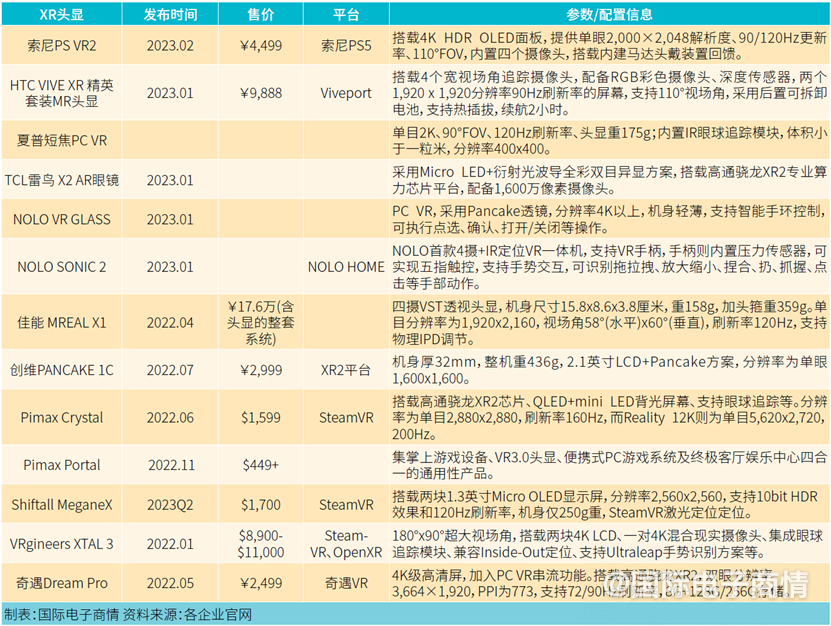Select the platform cell "NOLO HOME"
This screenshot has width=831, height=626.
coord(346,267)
